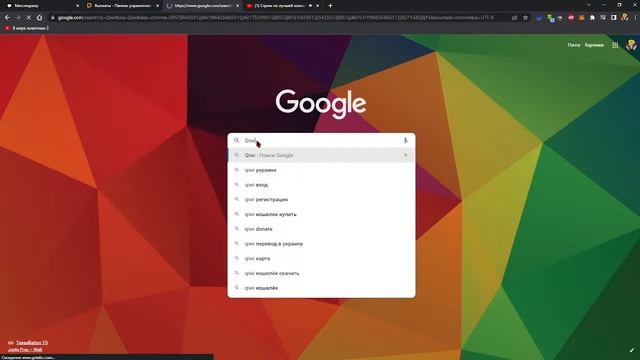
Task: Open Chrome profile avatar in toolbar
Action: (x=624, y=18)
